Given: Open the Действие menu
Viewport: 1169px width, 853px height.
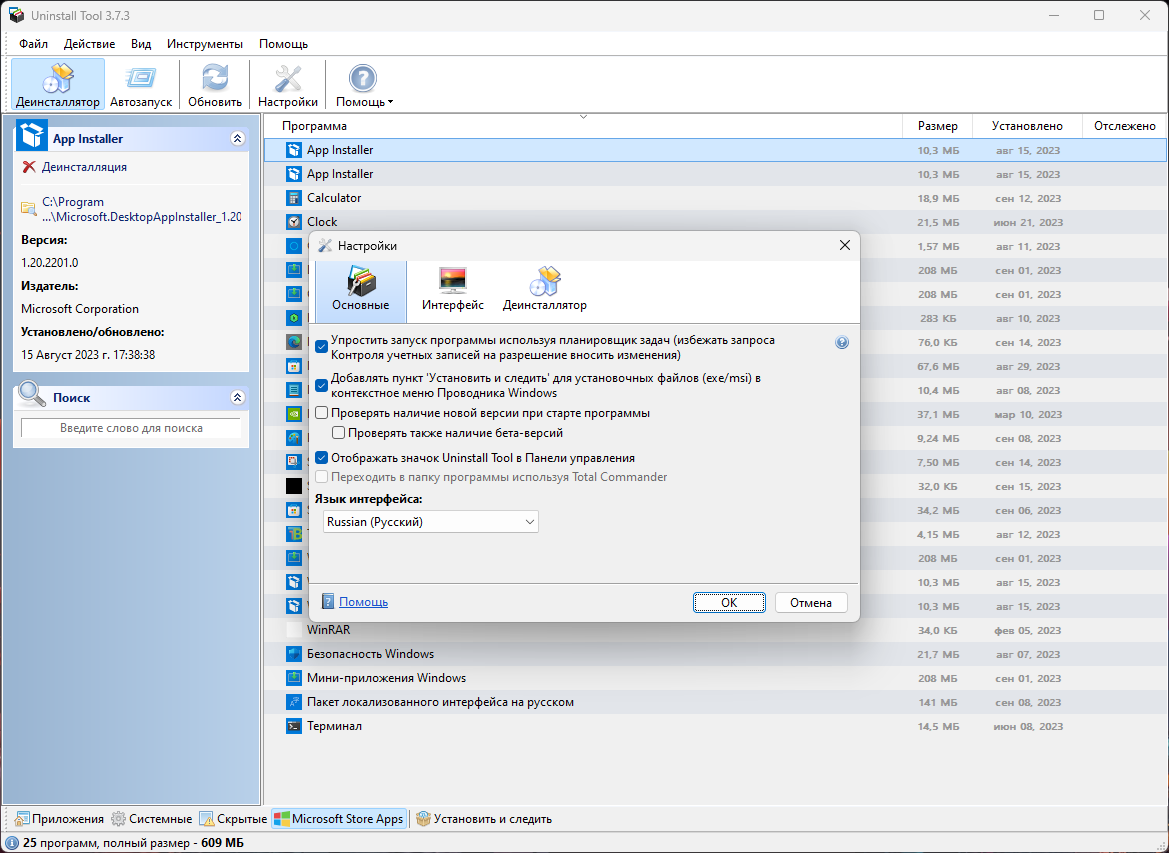Looking at the screenshot, I should coord(89,44).
